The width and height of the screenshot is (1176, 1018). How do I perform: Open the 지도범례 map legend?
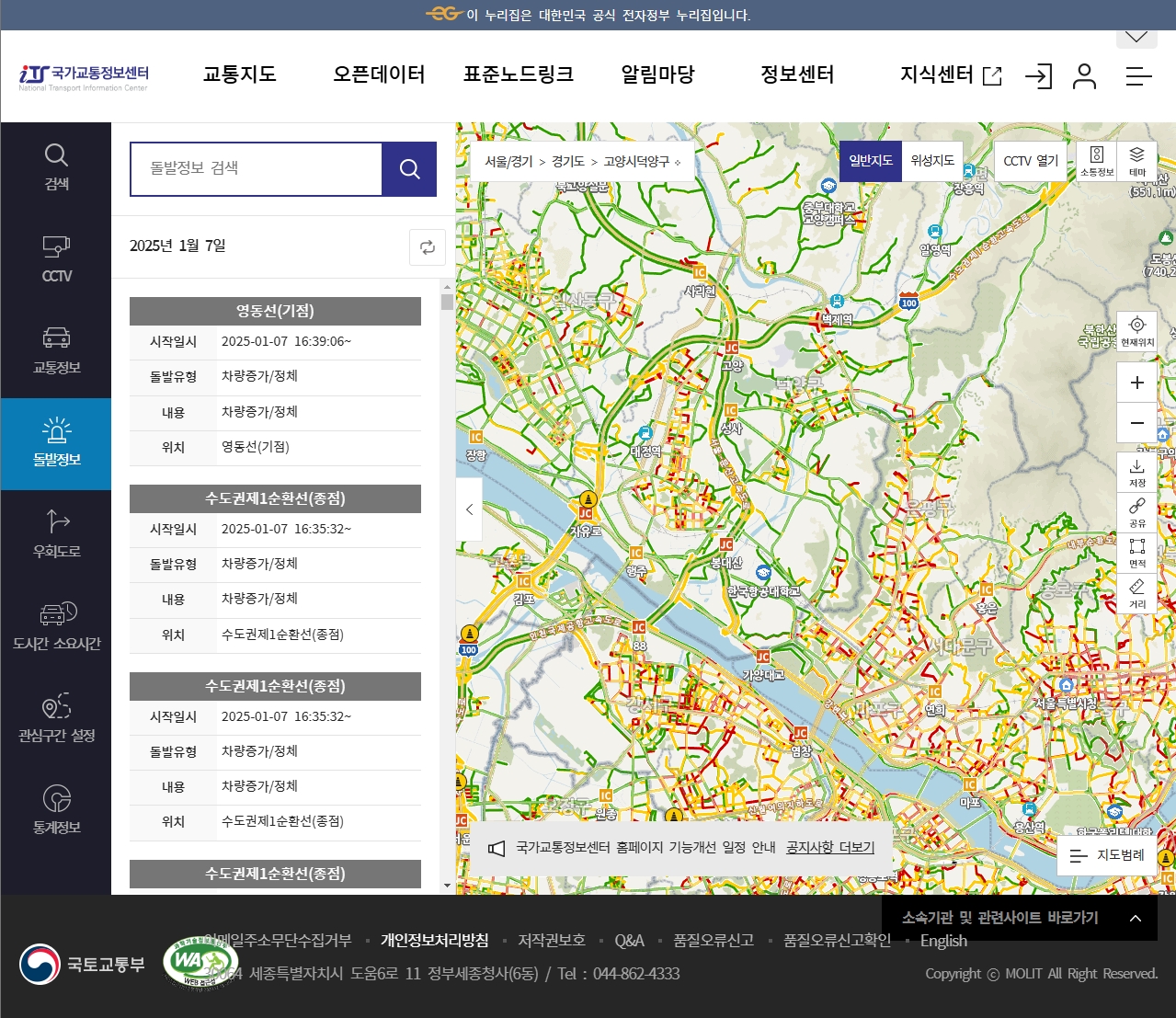(x=1107, y=855)
